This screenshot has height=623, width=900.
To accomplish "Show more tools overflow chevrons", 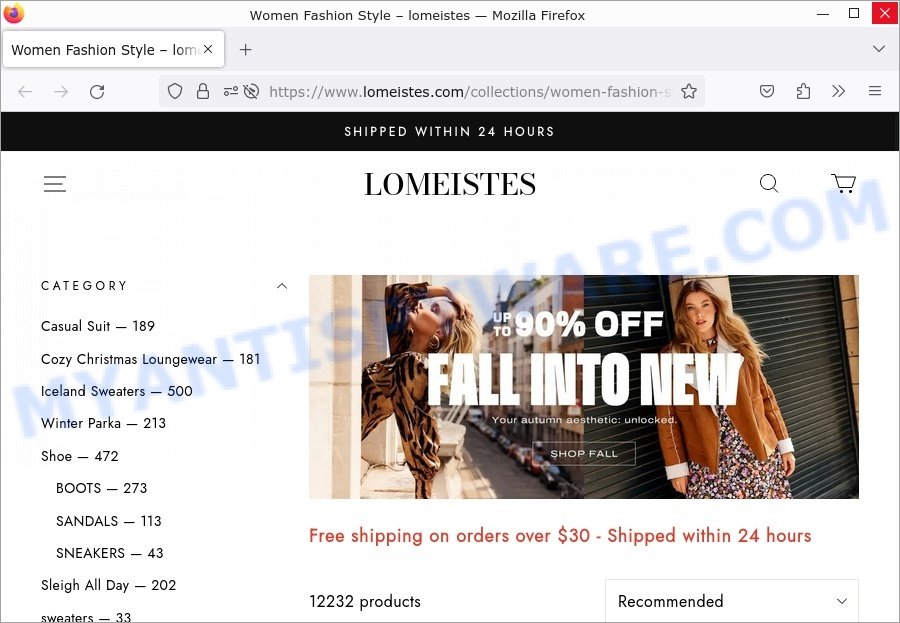I will [x=839, y=91].
